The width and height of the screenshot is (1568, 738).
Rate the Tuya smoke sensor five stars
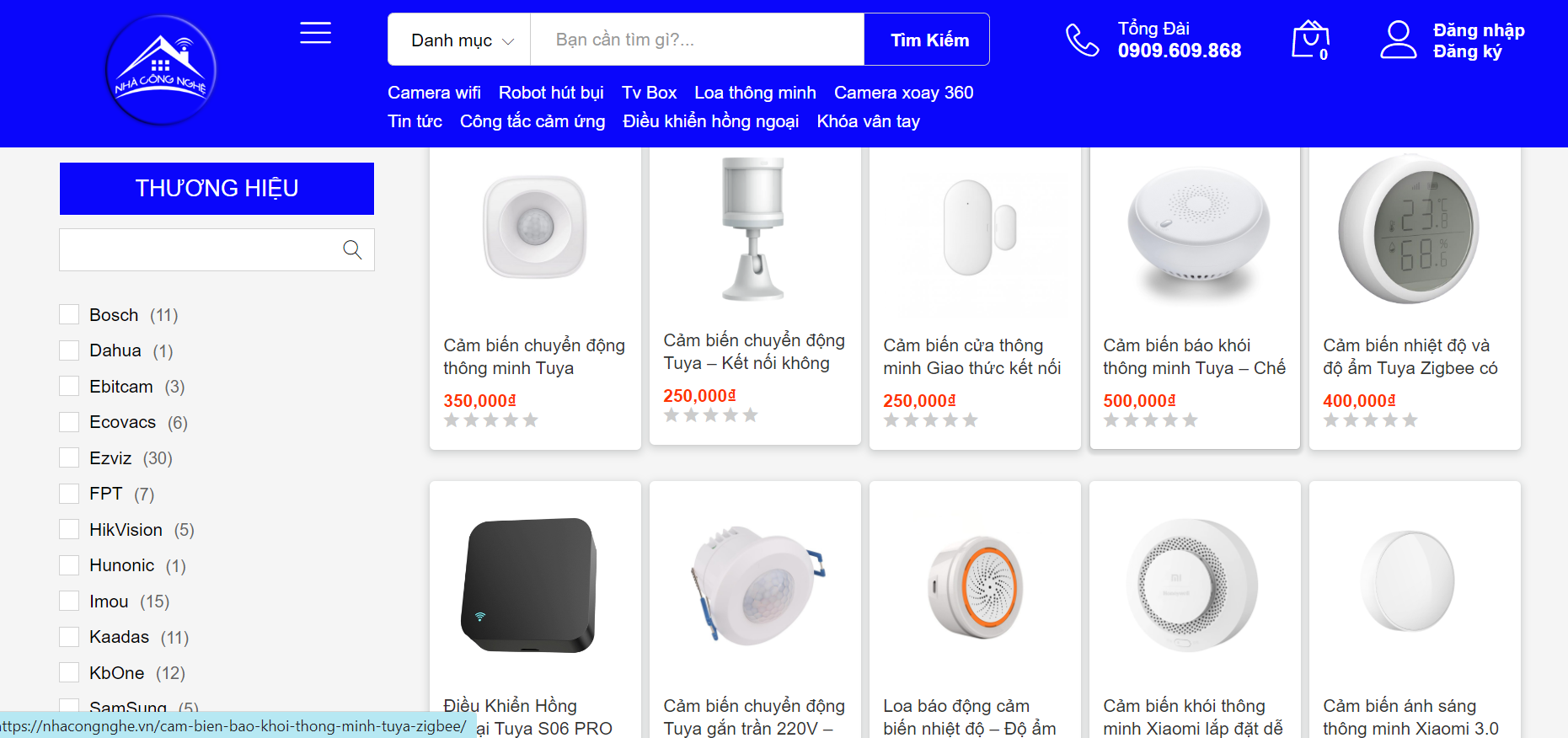tap(1190, 420)
